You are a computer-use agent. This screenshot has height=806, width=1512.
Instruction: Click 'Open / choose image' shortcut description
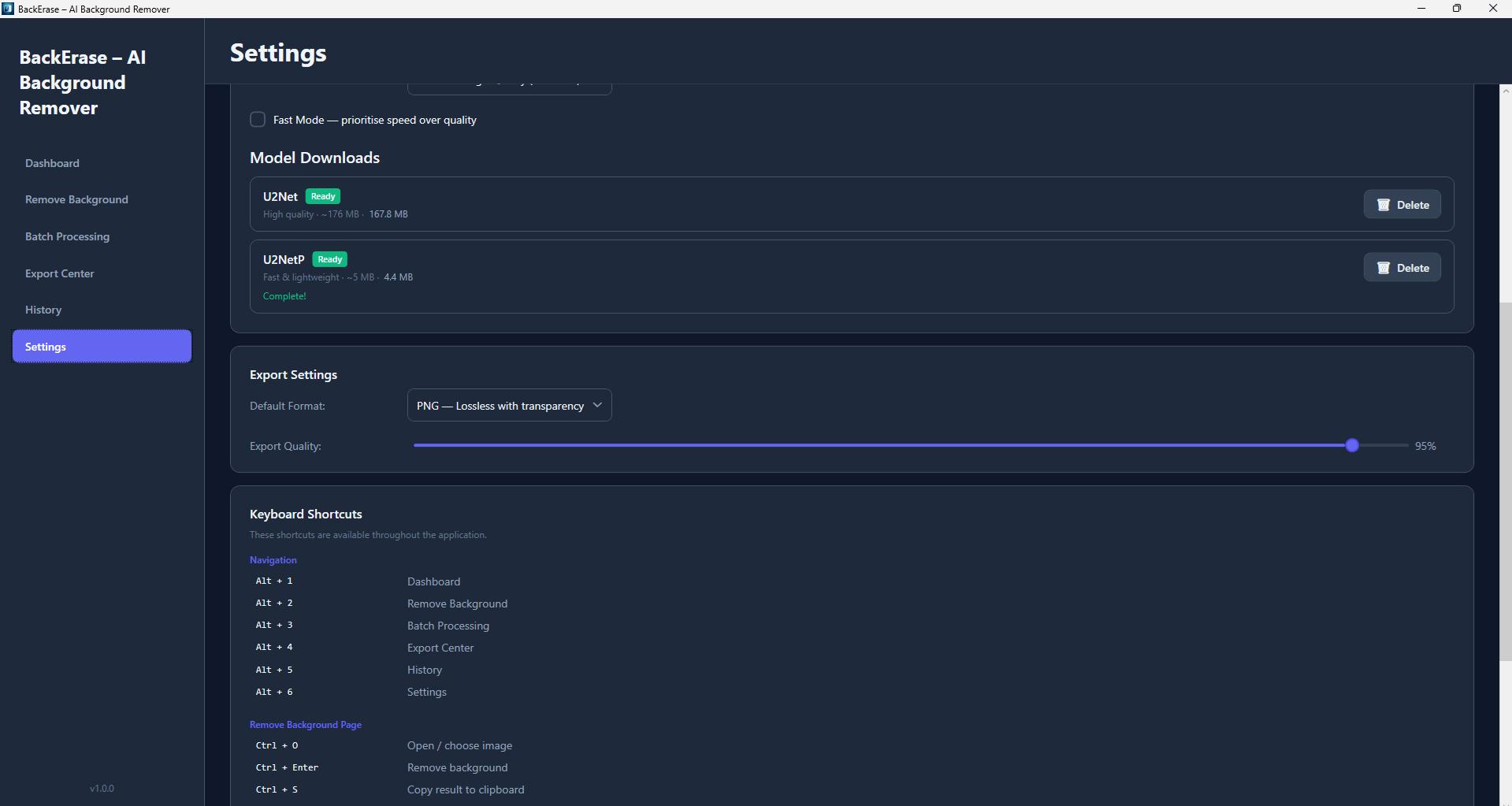(x=459, y=745)
